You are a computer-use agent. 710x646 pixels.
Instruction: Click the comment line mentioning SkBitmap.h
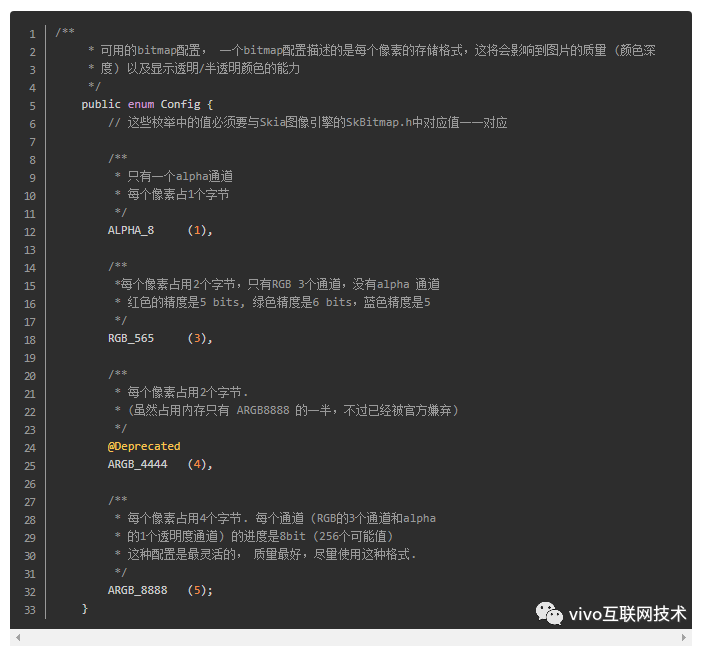pos(307,123)
